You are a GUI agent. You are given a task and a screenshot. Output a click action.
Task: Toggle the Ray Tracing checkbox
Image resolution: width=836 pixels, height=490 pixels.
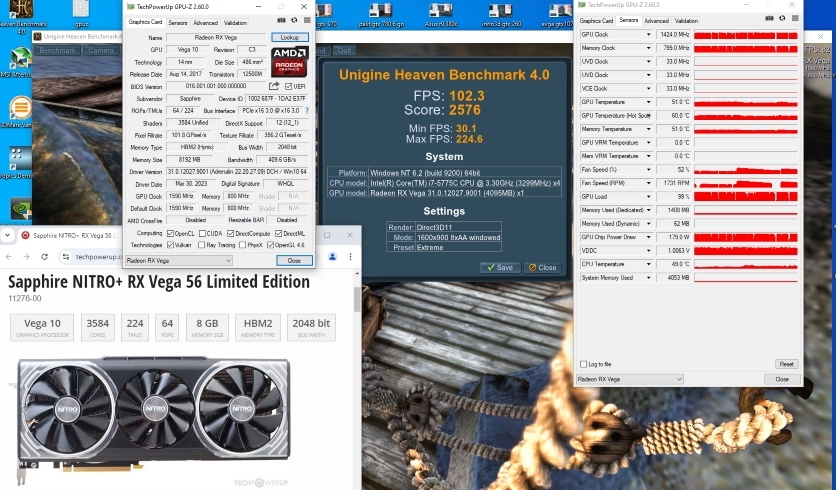pos(201,245)
